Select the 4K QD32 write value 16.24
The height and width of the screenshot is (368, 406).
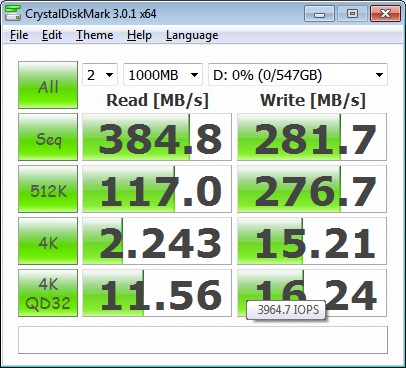[x=312, y=293]
